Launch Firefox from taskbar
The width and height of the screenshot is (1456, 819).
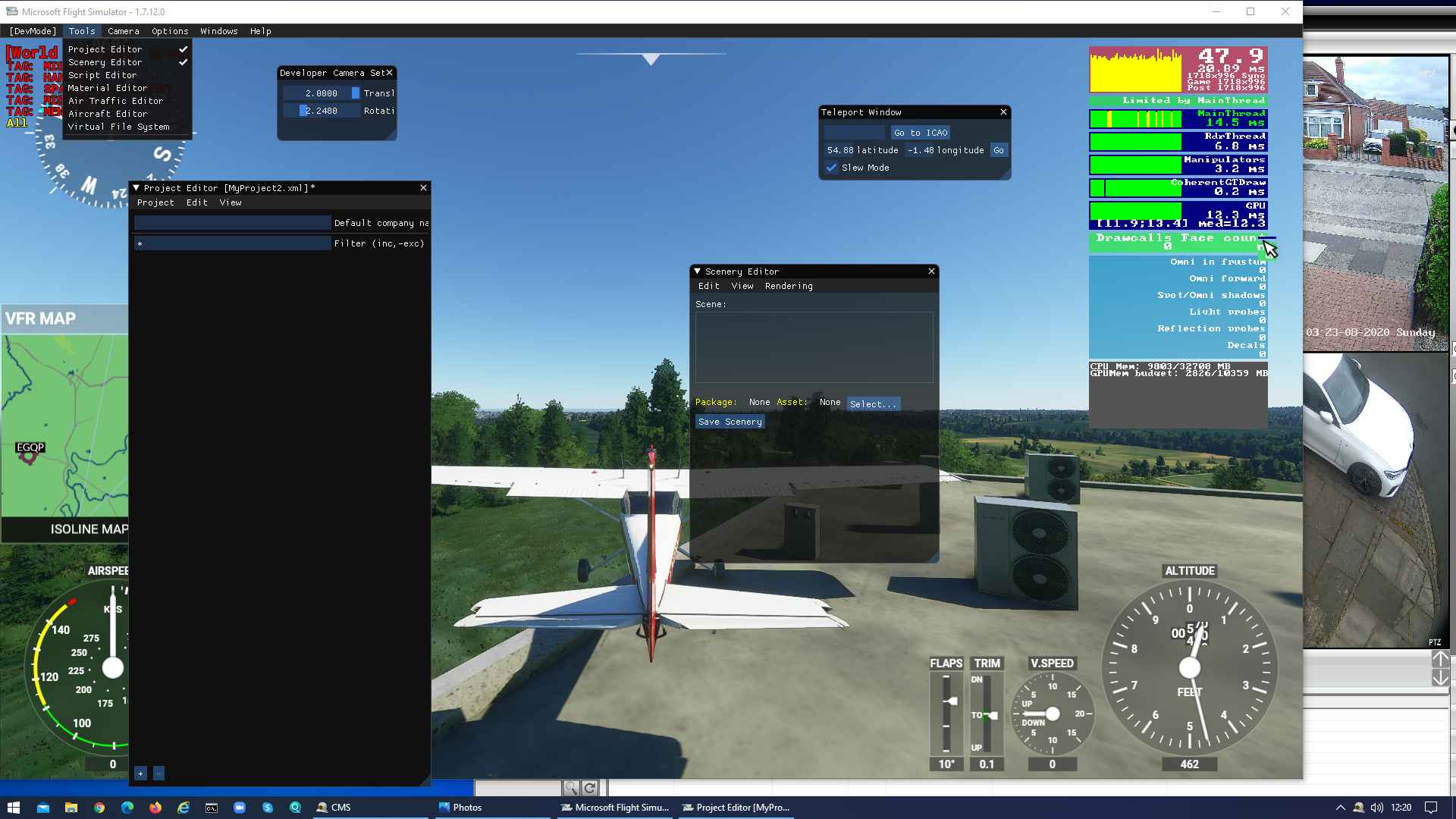click(155, 808)
